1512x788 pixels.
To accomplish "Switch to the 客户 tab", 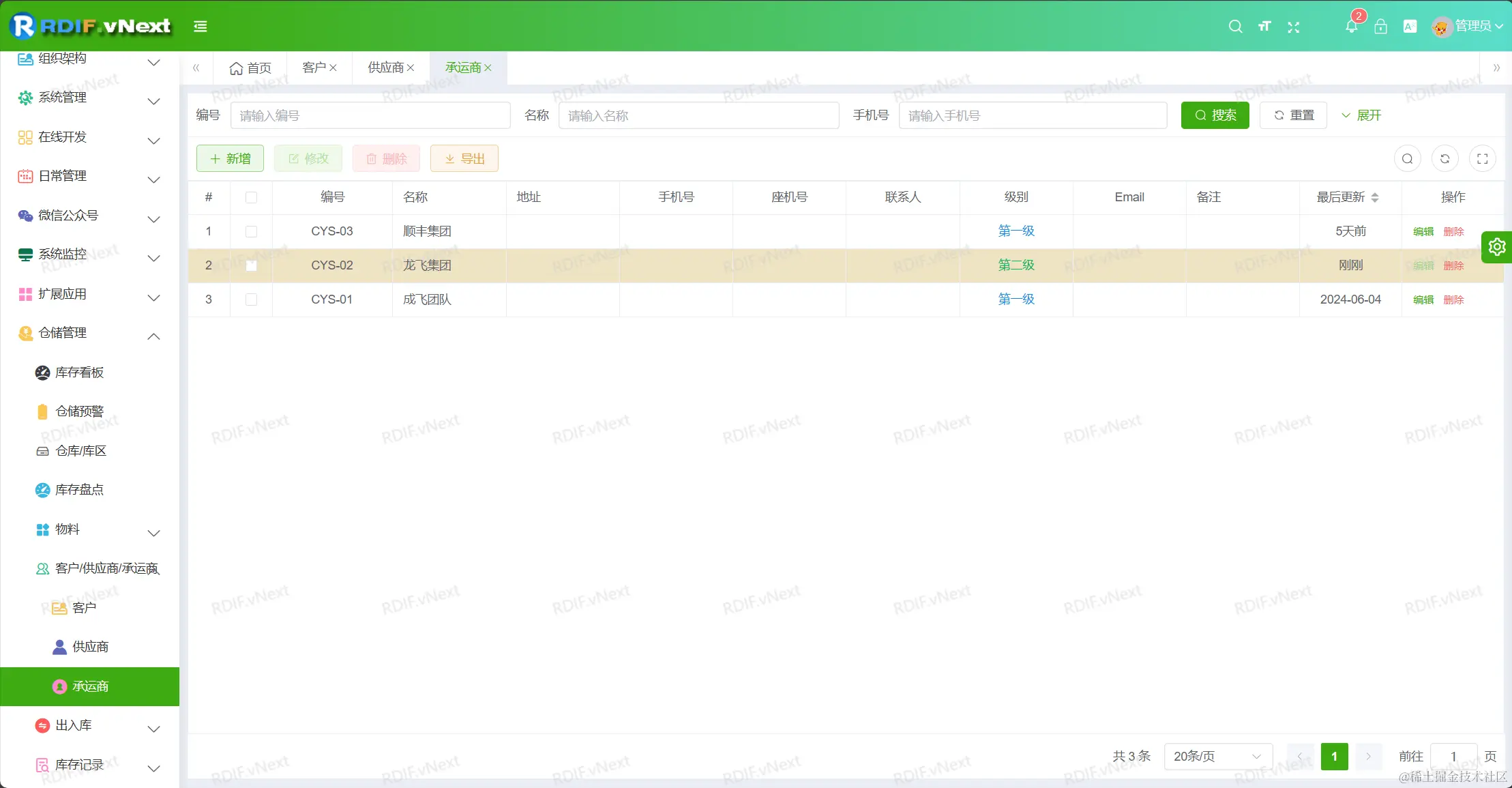I will 314,68.
